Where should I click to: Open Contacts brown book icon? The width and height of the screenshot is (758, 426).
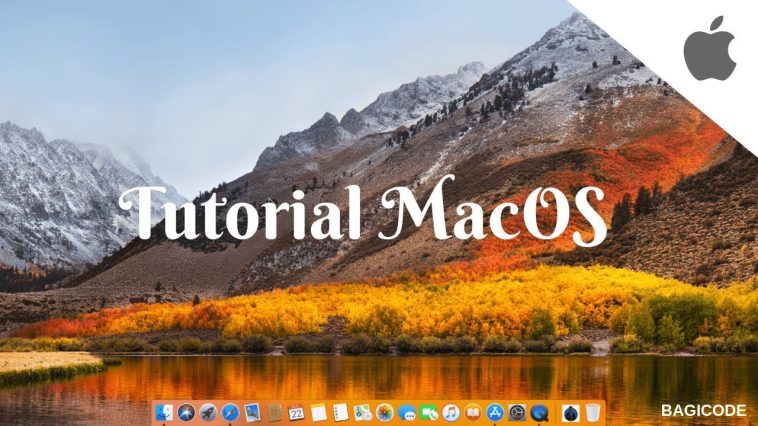coord(275,413)
